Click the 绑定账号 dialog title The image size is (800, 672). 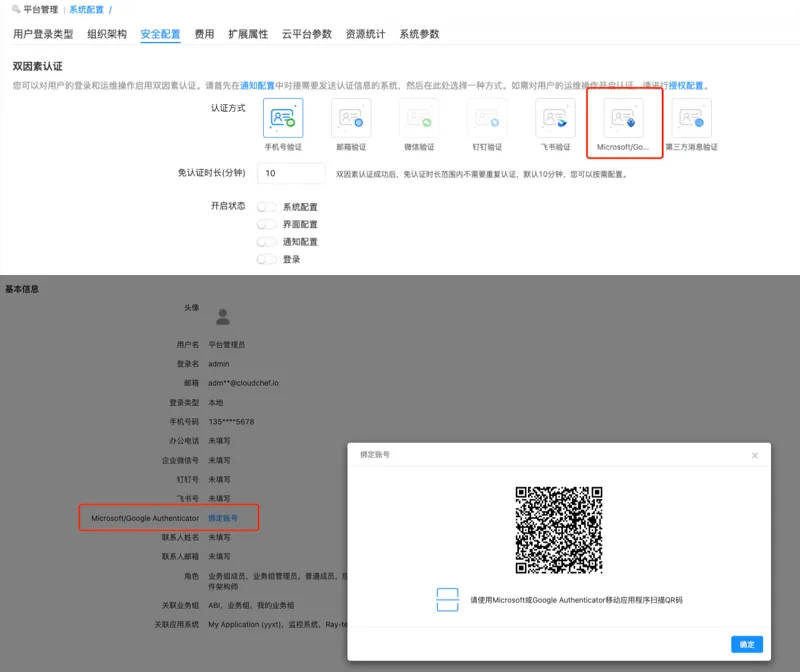point(375,454)
